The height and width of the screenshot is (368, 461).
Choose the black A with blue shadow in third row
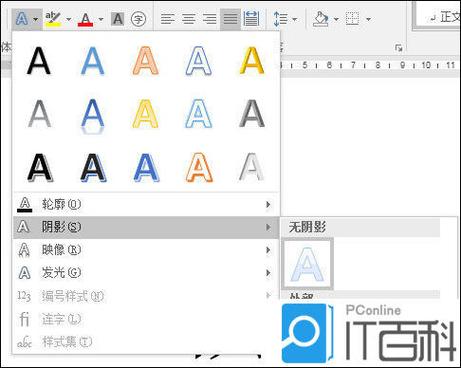click(x=93, y=168)
